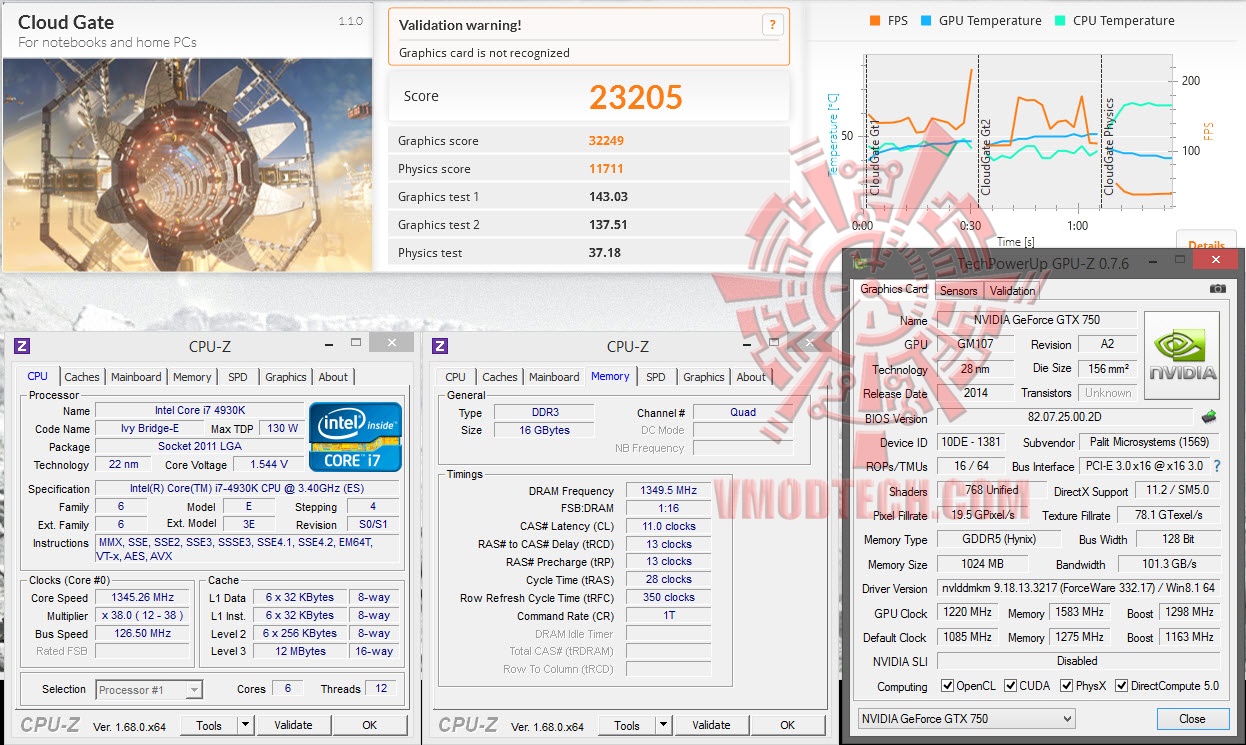Select the Graphics Card tab in GPU-Z

coord(894,289)
